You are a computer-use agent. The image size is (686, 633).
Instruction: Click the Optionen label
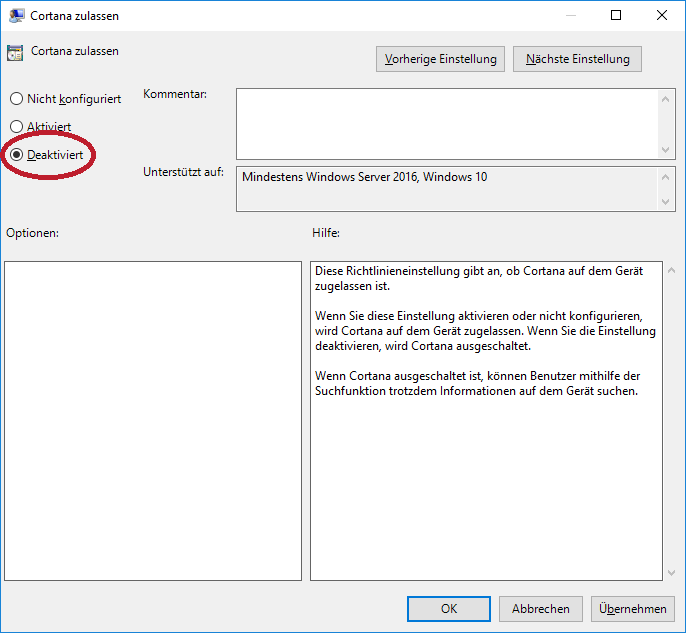coord(32,233)
